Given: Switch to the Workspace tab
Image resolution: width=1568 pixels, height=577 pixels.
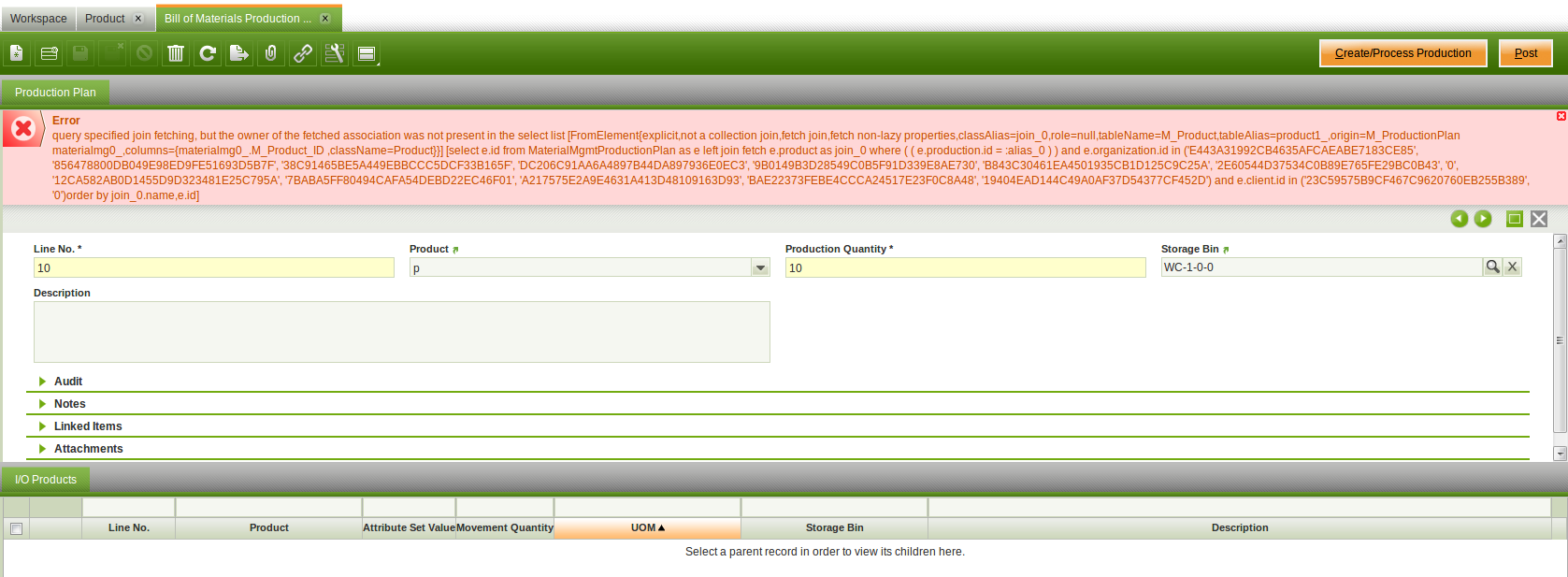Looking at the screenshot, I should pos(38,19).
